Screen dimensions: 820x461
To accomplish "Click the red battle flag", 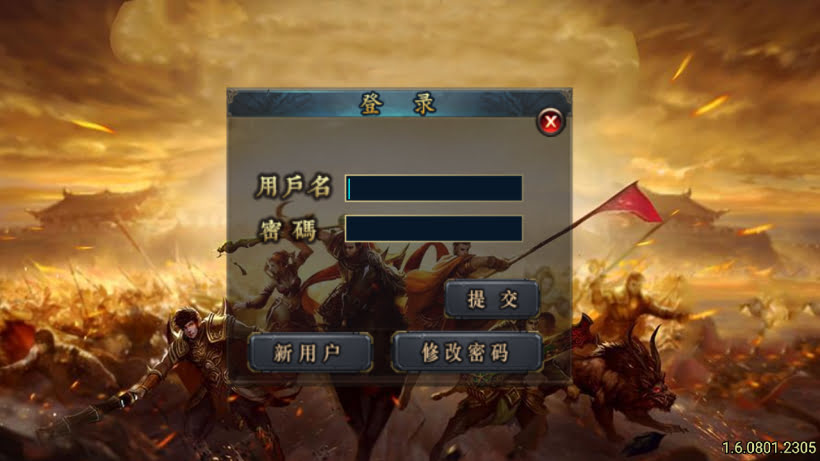I will (x=633, y=204).
